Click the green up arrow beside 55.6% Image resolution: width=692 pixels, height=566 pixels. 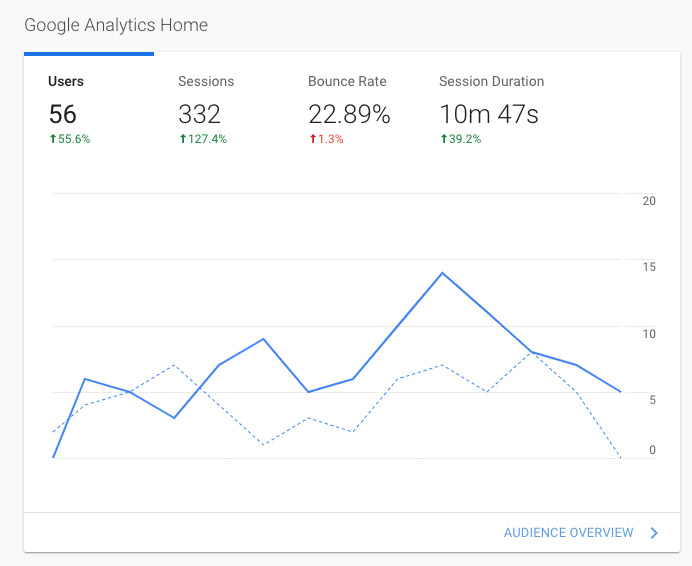coord(53,139)
